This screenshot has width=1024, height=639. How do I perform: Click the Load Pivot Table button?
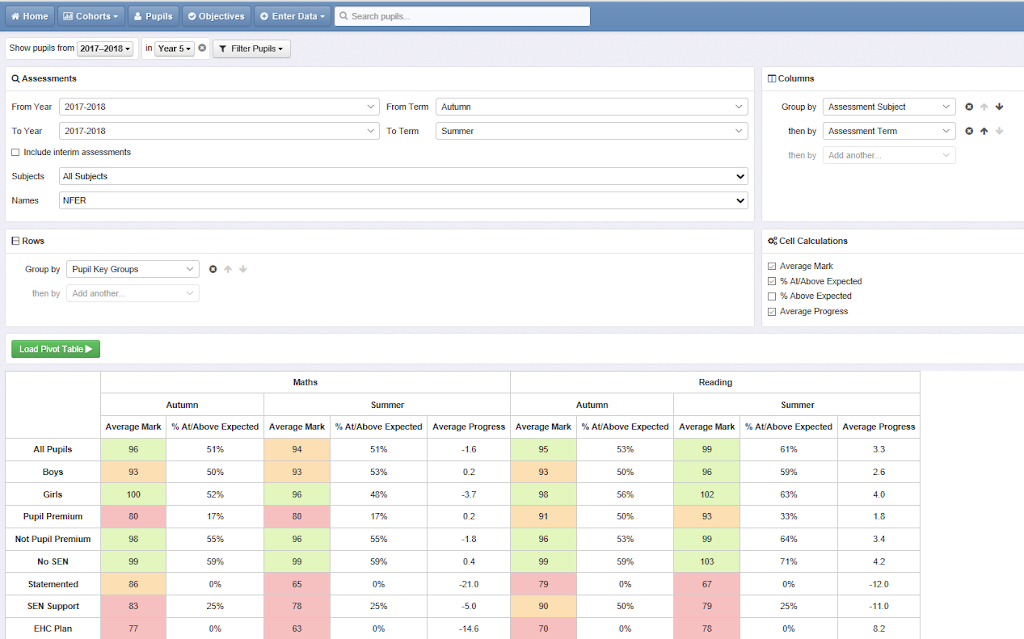pyautogui.click(x=56, y=349)
